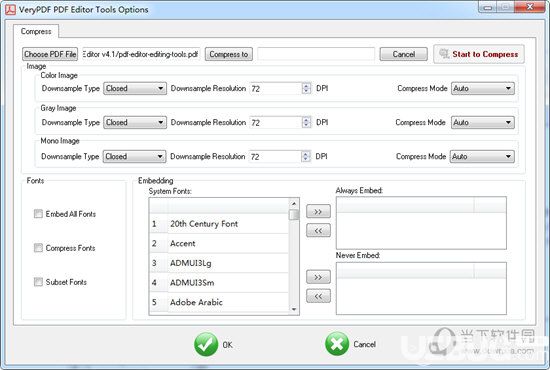Click System Fonts scrollbar down arrow

(x=294, y=309)
